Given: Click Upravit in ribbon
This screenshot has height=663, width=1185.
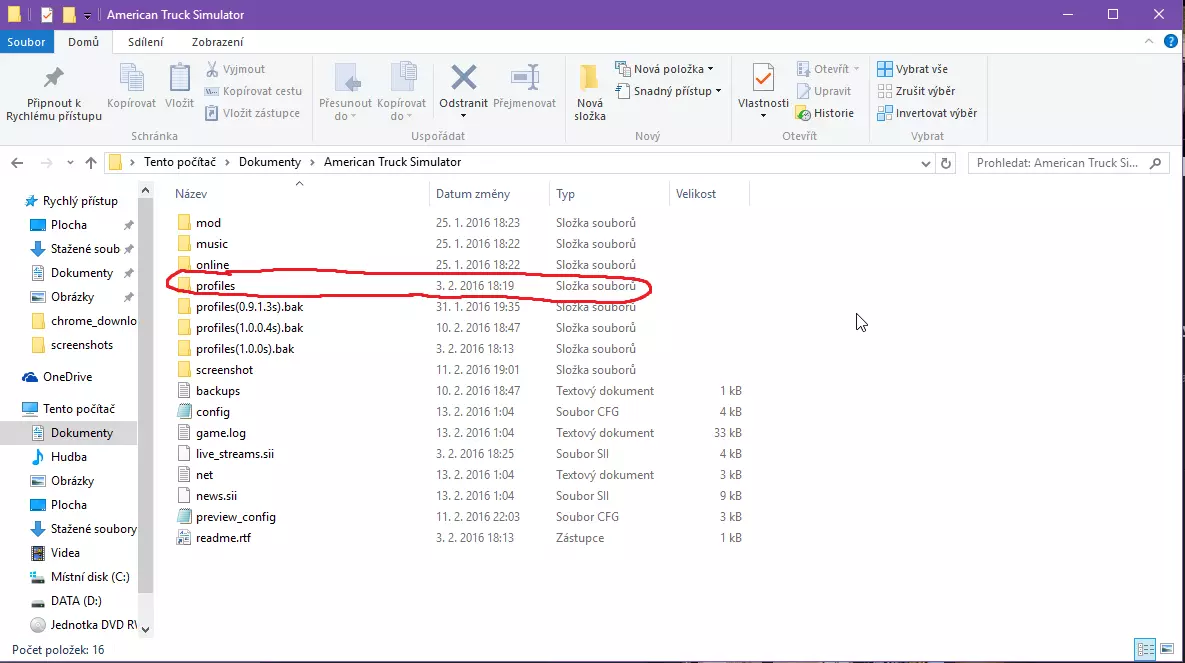Looking at the screenshot, I should [x=824, y=91].
